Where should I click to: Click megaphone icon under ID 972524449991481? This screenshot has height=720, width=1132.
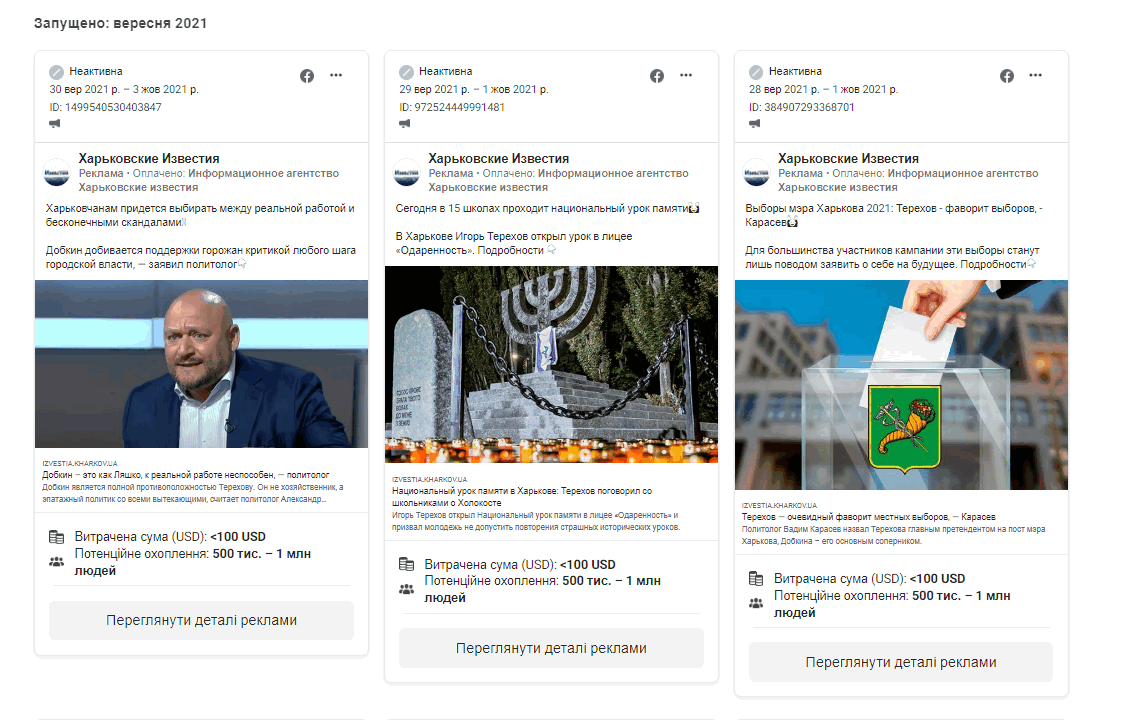405,124
